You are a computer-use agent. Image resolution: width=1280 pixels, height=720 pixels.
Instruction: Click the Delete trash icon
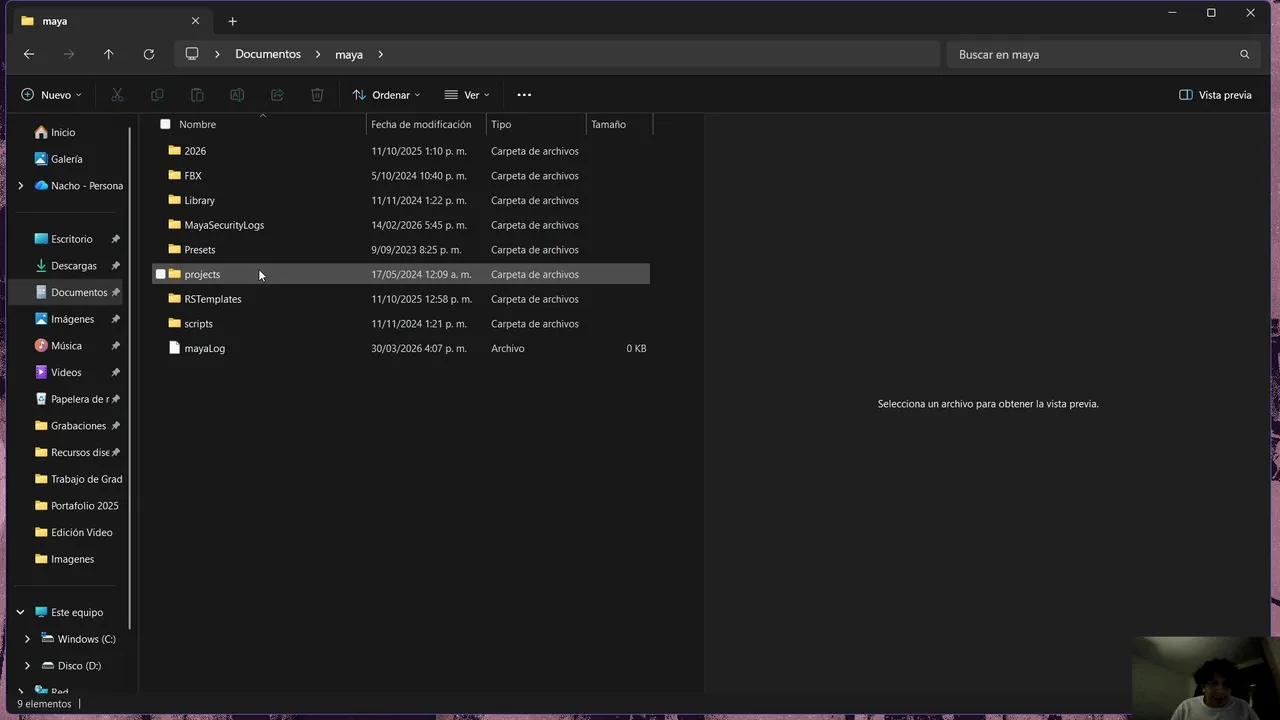pos(317,95)
